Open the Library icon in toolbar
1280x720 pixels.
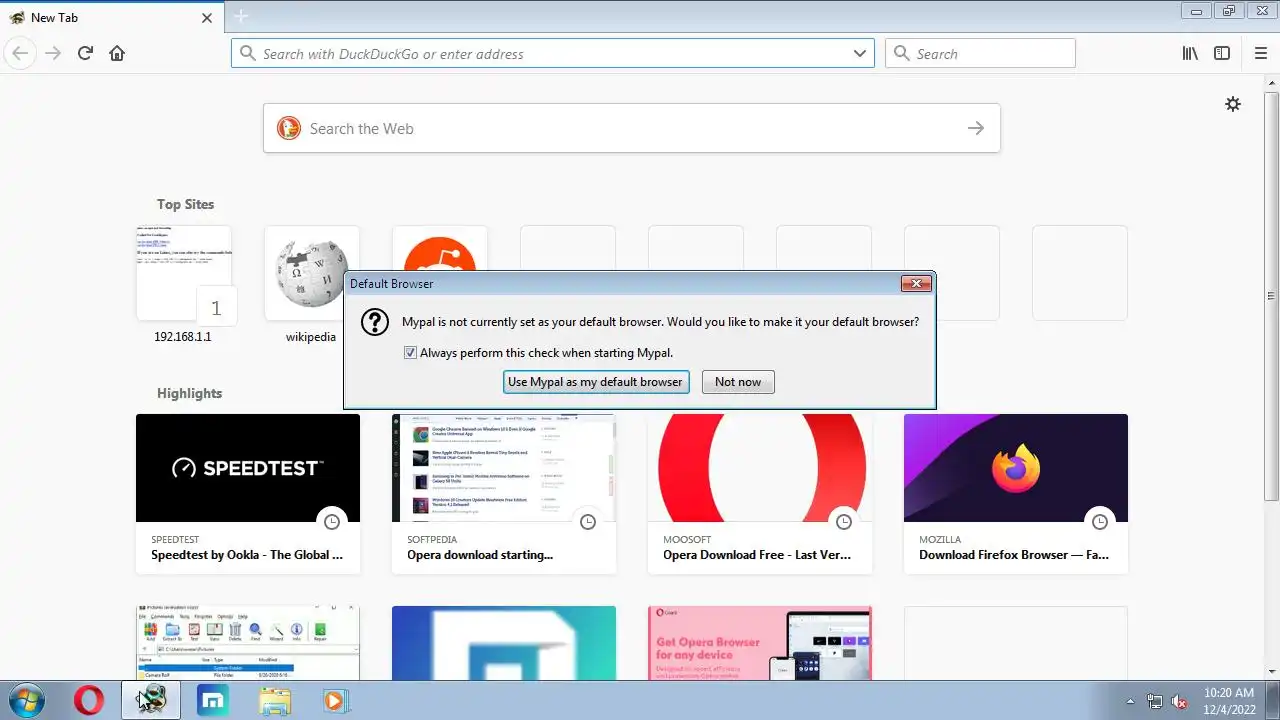[x=1190, y=53]
